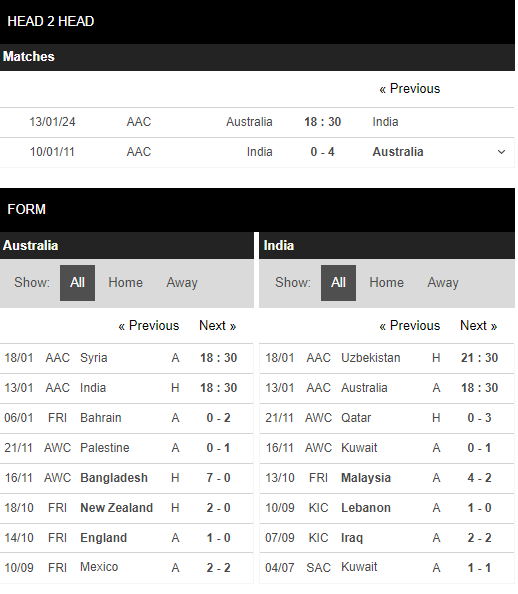Select All filter under Australia form
The width and height of the screenshot is (518, 594).
point(78,284)
